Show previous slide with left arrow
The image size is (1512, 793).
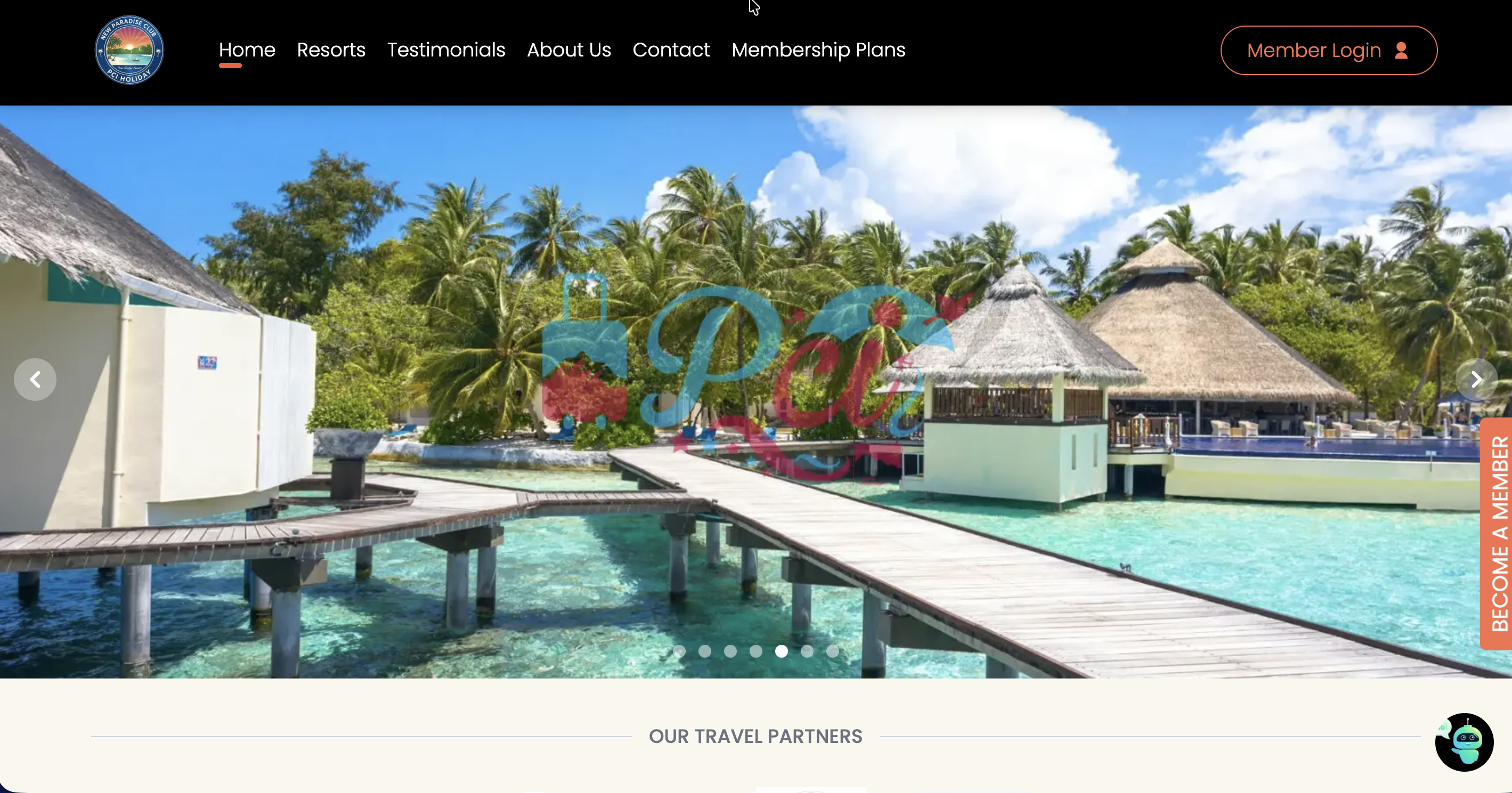click(35, 379)
